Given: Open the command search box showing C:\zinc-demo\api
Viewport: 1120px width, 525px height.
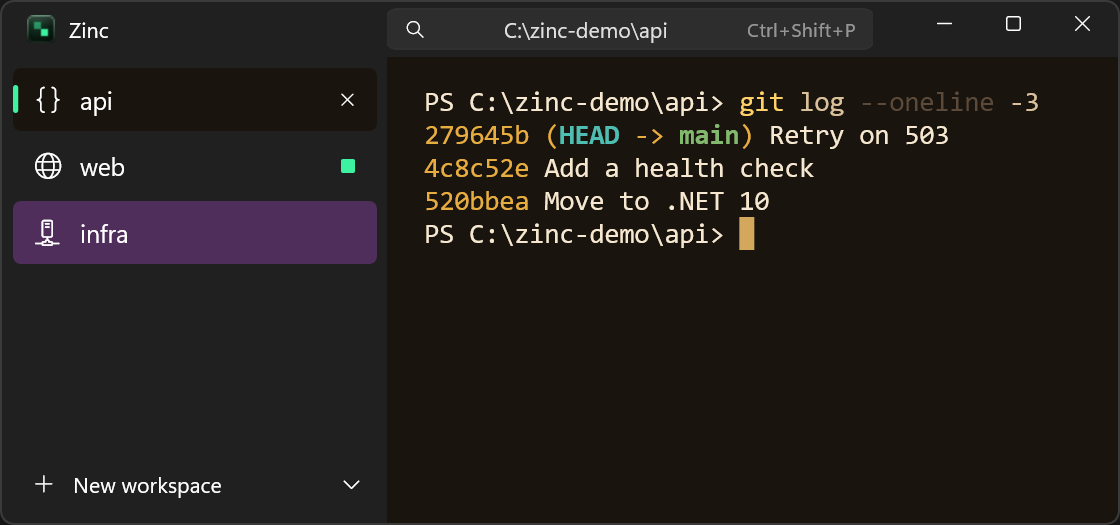Looking at the screenshot, I should coord(629,29).
